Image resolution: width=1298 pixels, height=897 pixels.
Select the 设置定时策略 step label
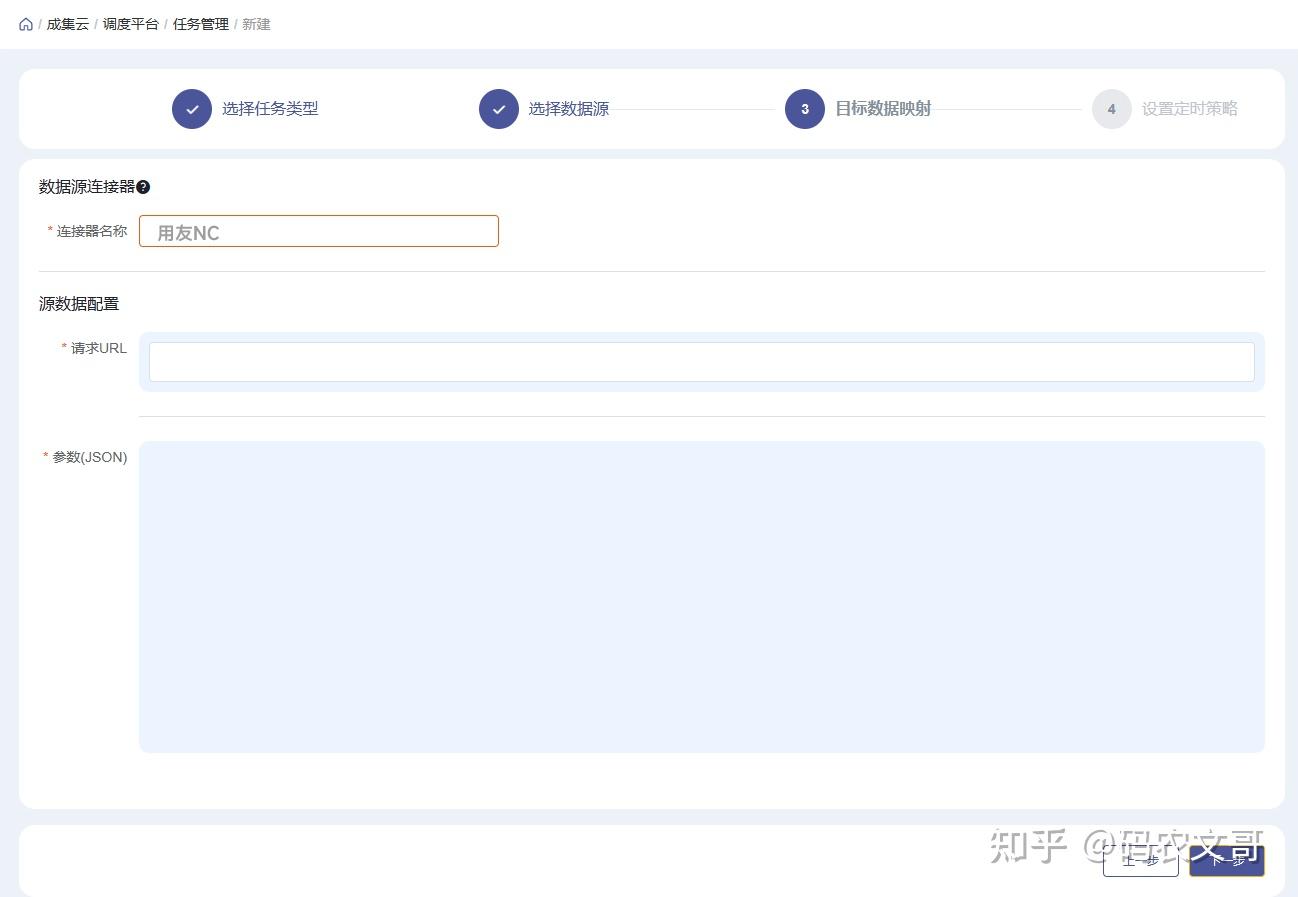[1189, 108]
